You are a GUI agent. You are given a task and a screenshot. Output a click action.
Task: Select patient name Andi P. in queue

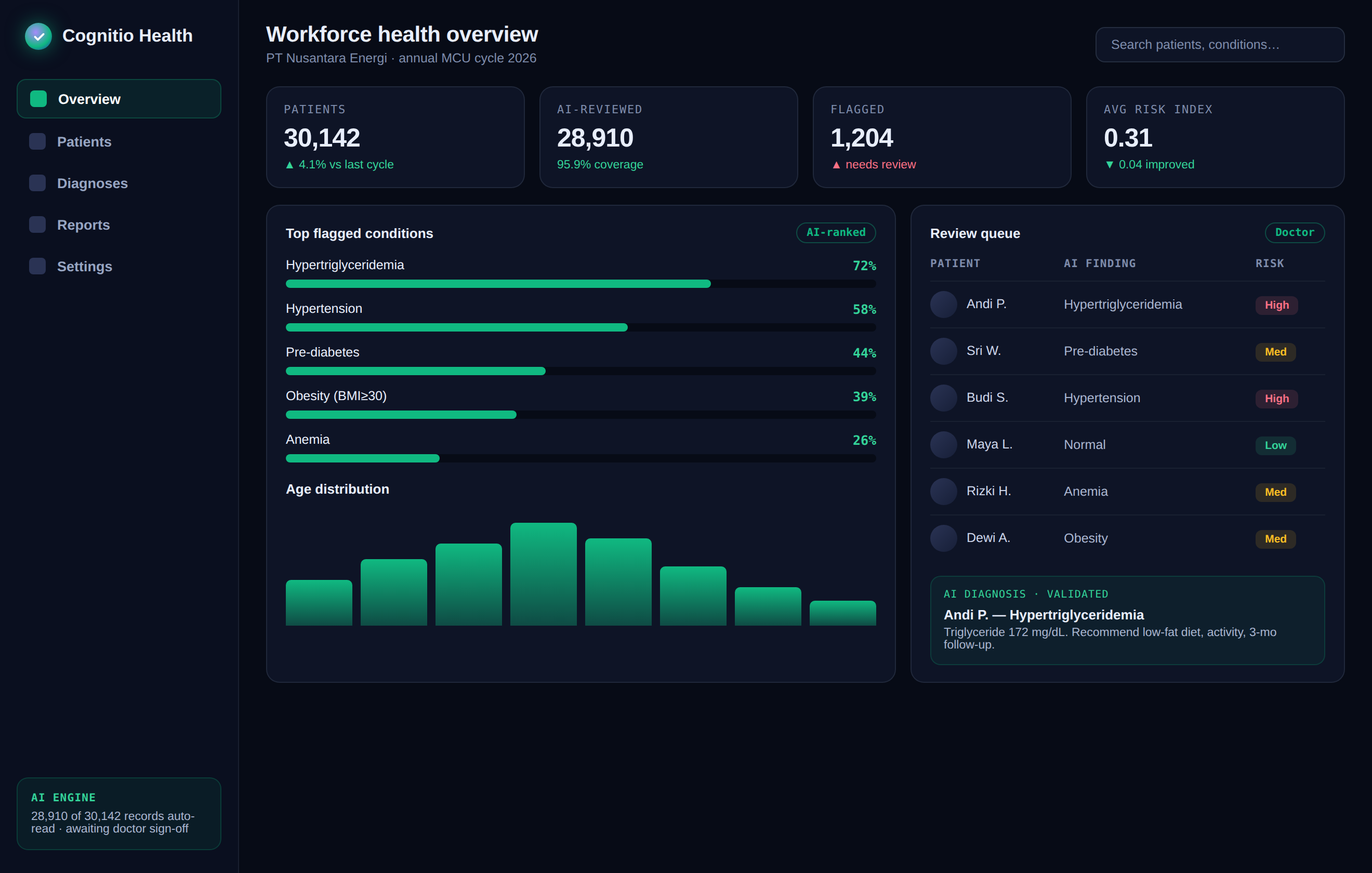coord(986,303)
